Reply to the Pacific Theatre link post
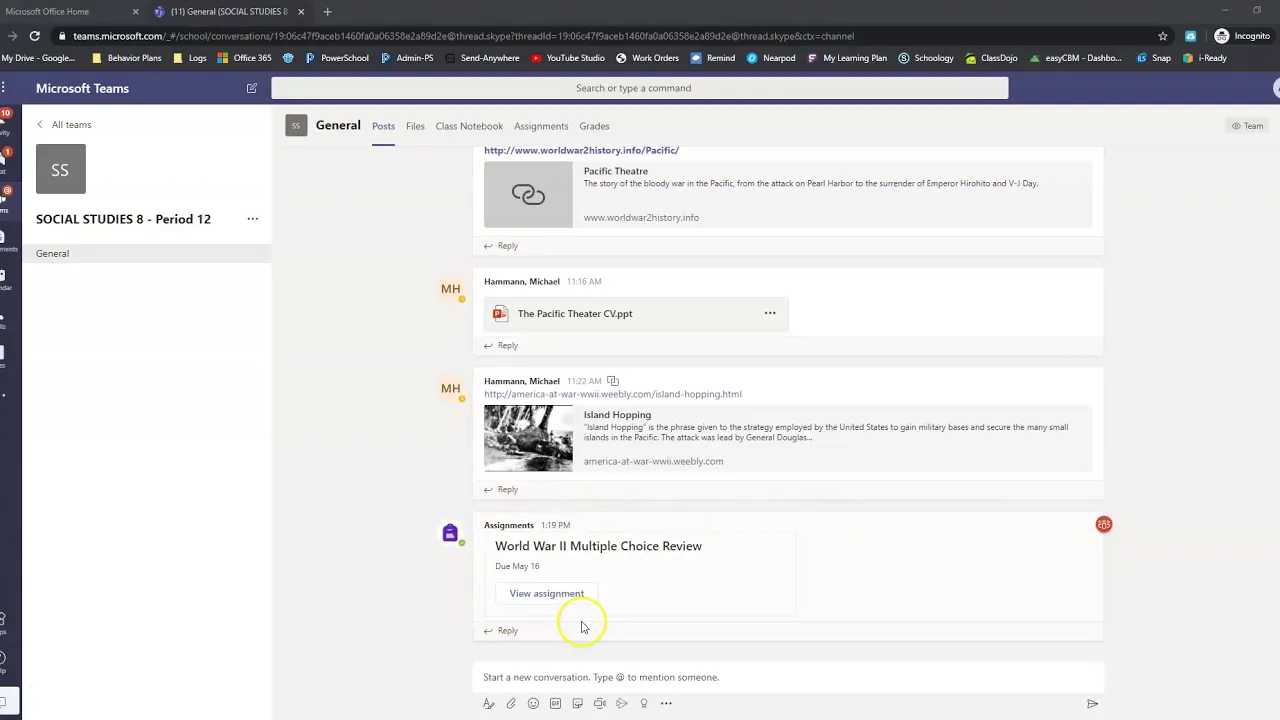Viewport: 1280px width, 720px height. tap(501, 246)
